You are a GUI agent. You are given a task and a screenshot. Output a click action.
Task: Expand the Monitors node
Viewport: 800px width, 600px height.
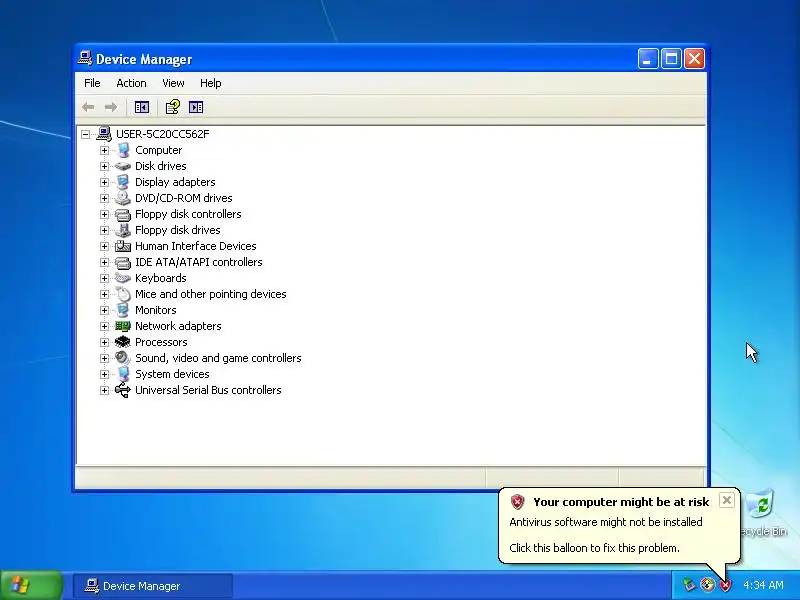(x=105, y=310)
